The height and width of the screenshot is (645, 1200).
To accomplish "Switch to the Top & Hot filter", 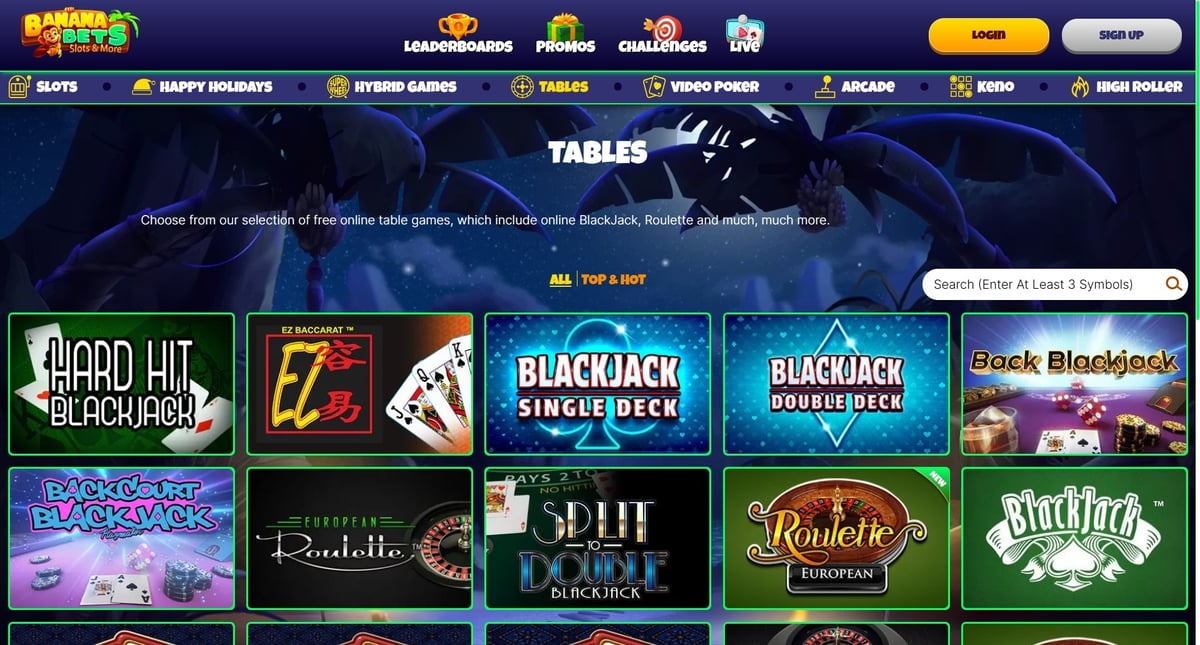I will (614, 280).
